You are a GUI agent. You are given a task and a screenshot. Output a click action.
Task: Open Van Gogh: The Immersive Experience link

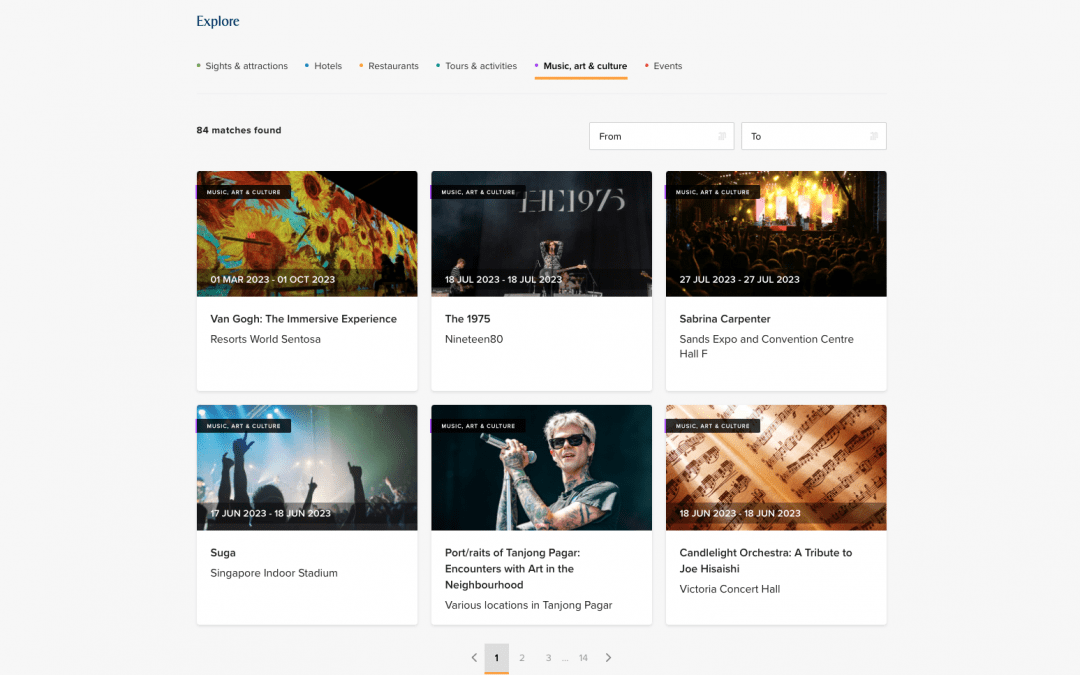tap(303, 319)
